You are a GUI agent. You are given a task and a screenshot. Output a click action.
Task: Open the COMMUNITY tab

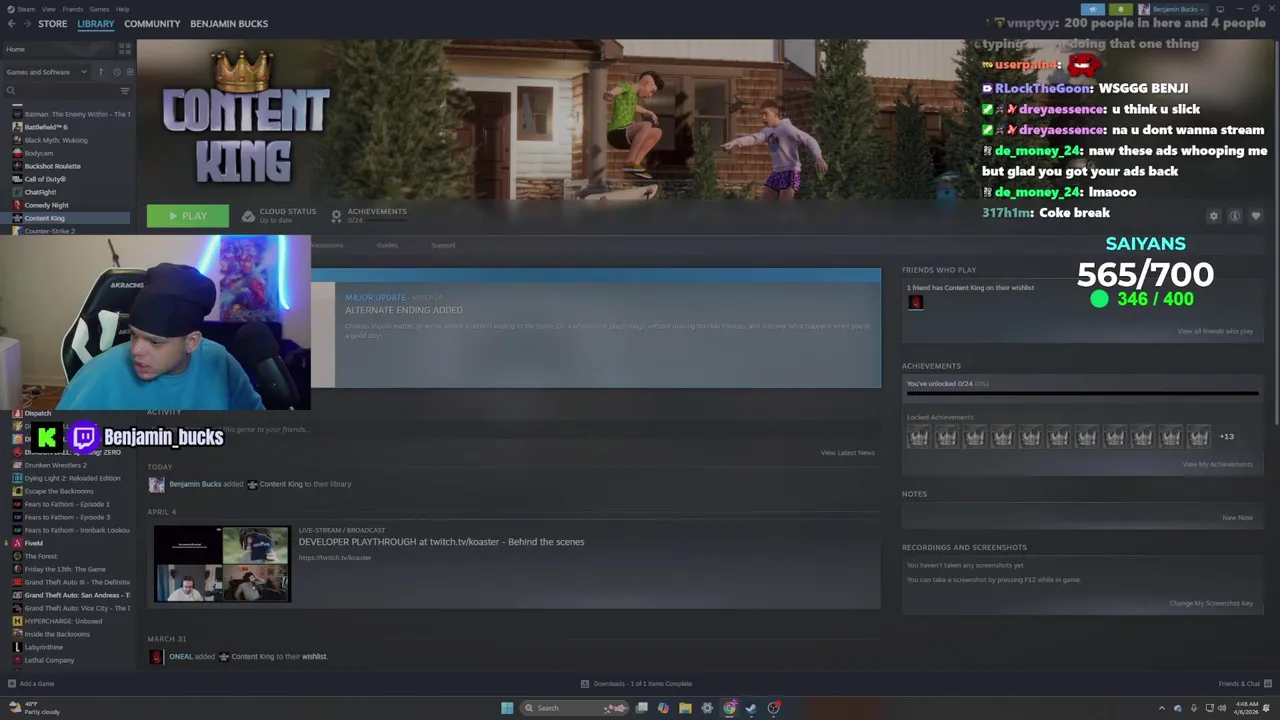click(152, 24)
